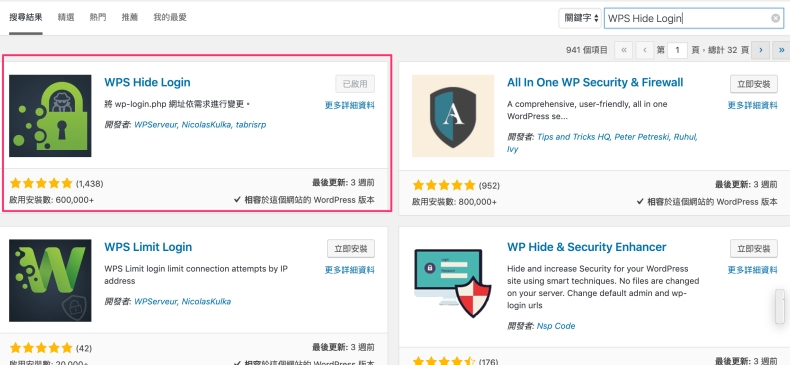Switch to the 熱門 tab
The height and width of the screenshot is (365, 790).
[x=98, y=17]
